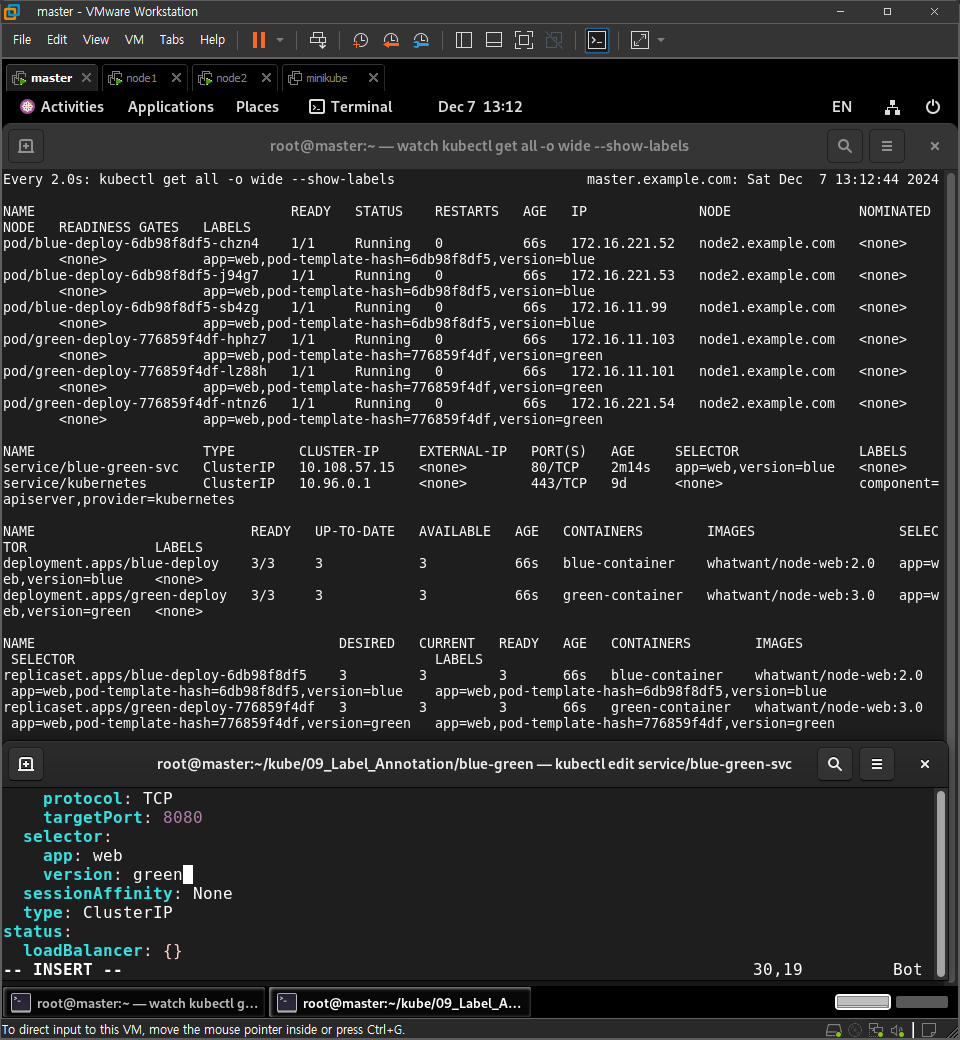
Task: Close the minikube tab
Action: (374, 78)
